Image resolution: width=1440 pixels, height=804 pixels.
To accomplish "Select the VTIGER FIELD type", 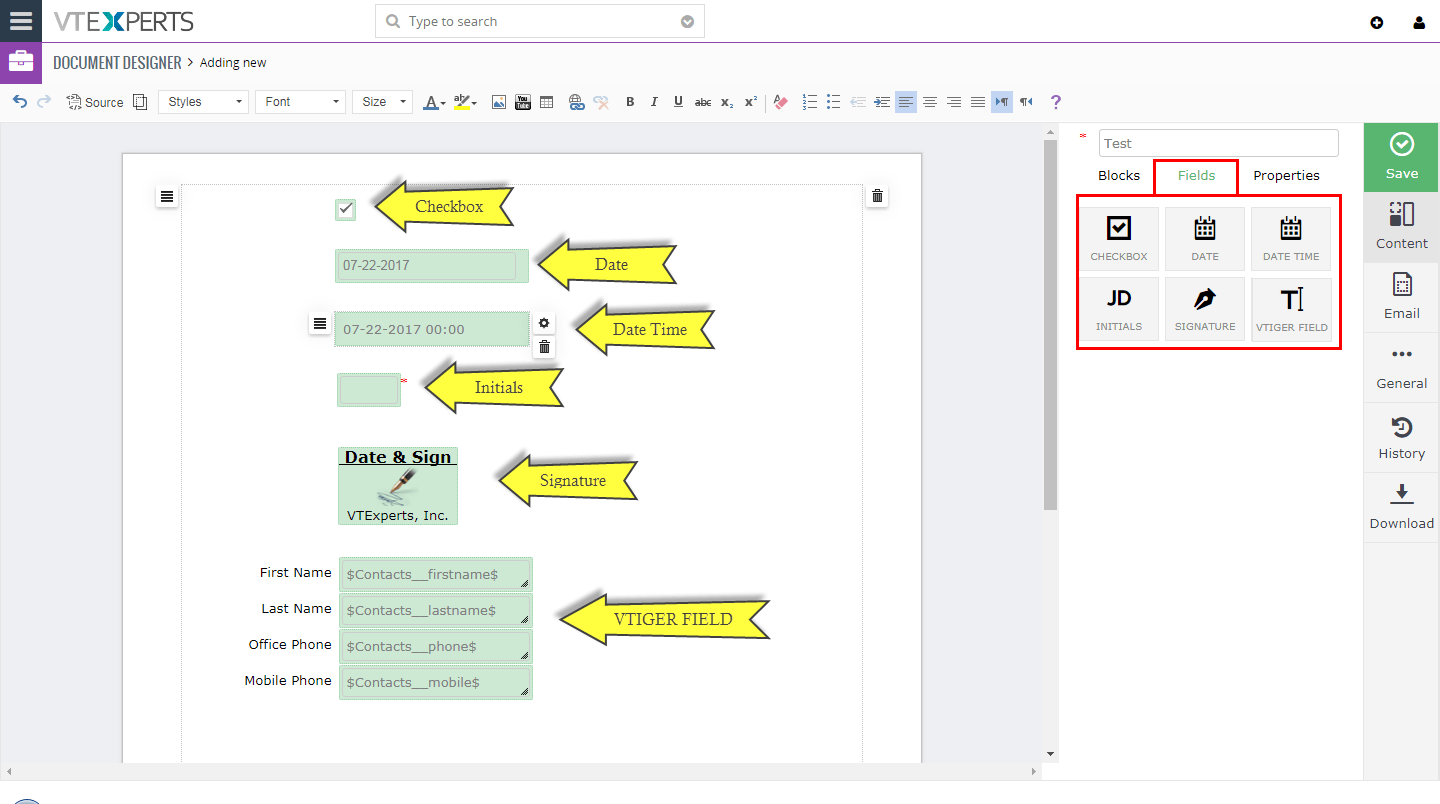I will pos(1290,307).
